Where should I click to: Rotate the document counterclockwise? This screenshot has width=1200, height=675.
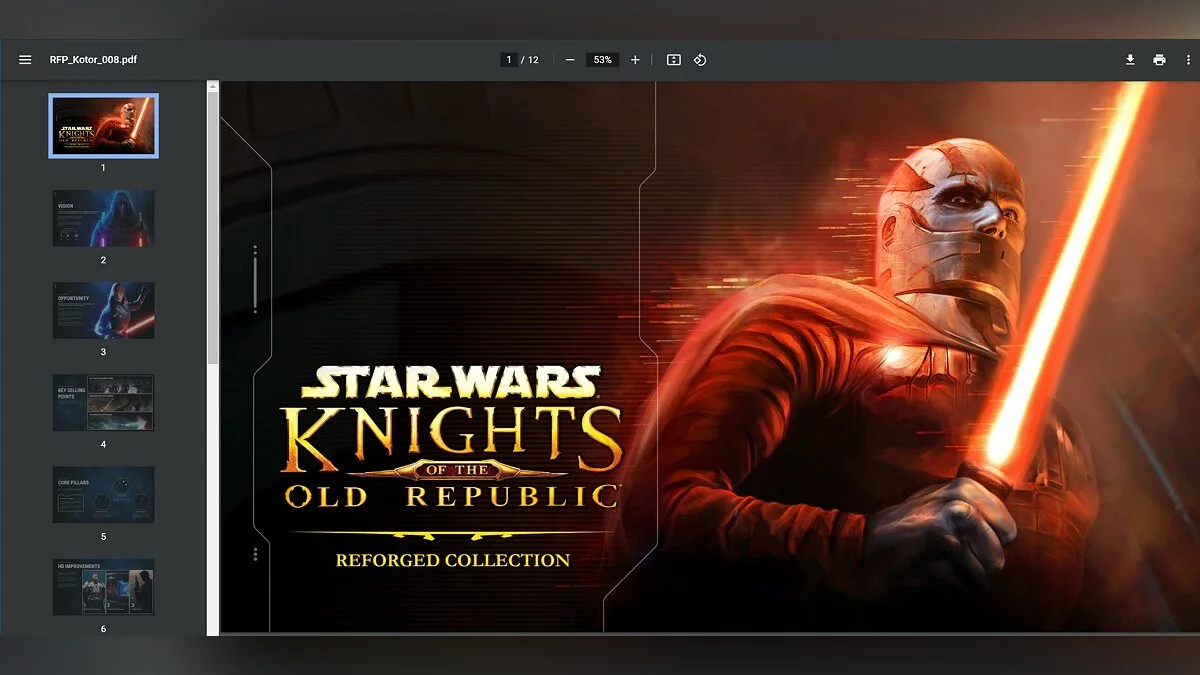(x=700, y=60)
